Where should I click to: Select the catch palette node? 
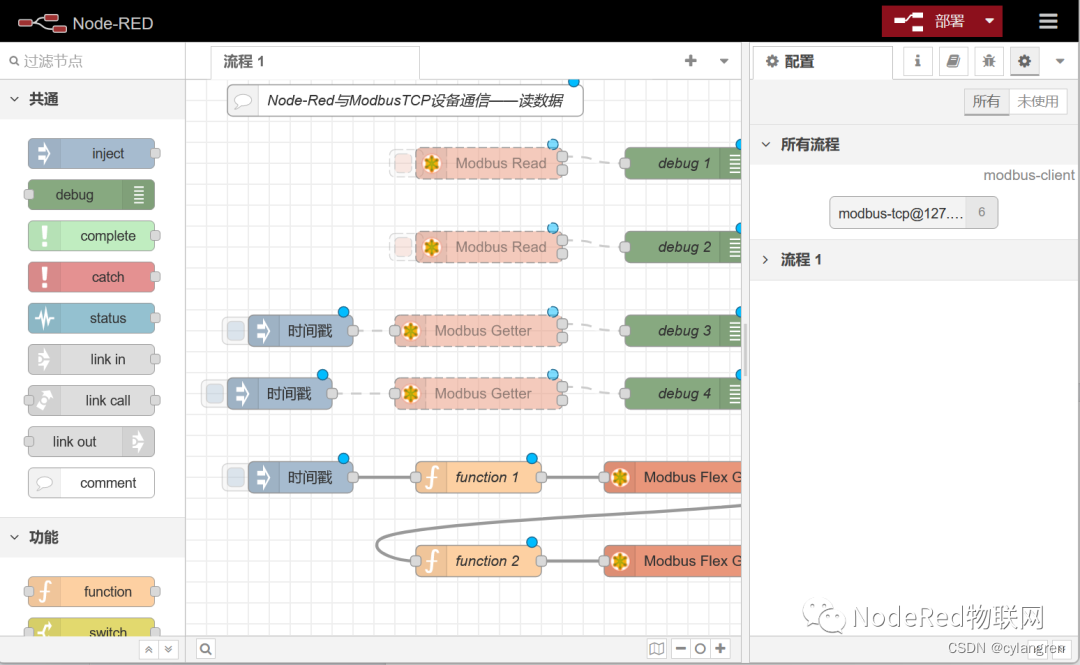pyautogui.click(x=92, y=277)
